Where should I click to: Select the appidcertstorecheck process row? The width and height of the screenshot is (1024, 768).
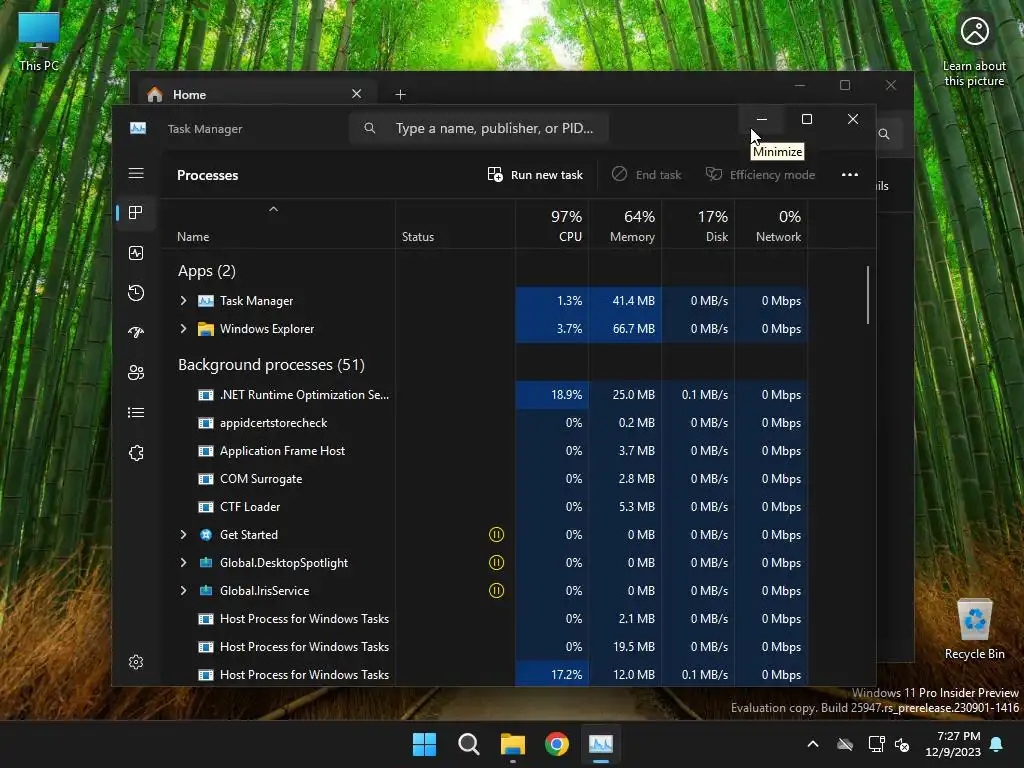(484, 423)
